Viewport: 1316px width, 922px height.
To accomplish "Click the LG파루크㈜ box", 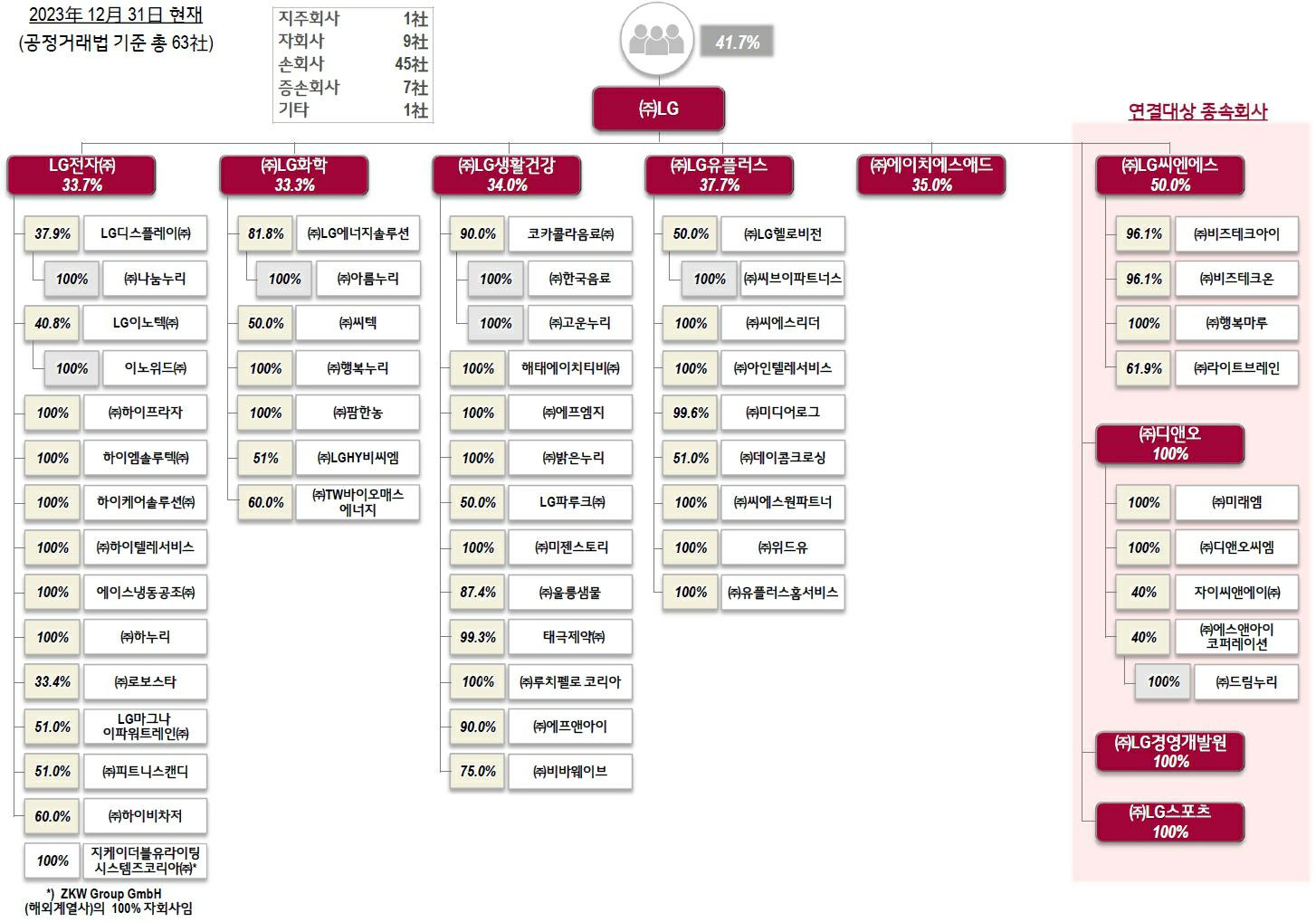I will click(570, 502).
